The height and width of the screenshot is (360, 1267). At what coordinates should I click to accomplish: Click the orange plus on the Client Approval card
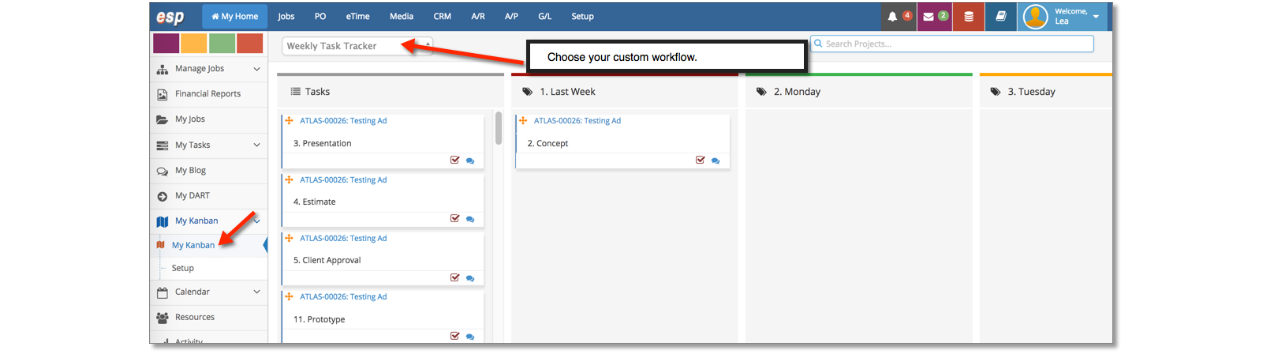(289, 238)
